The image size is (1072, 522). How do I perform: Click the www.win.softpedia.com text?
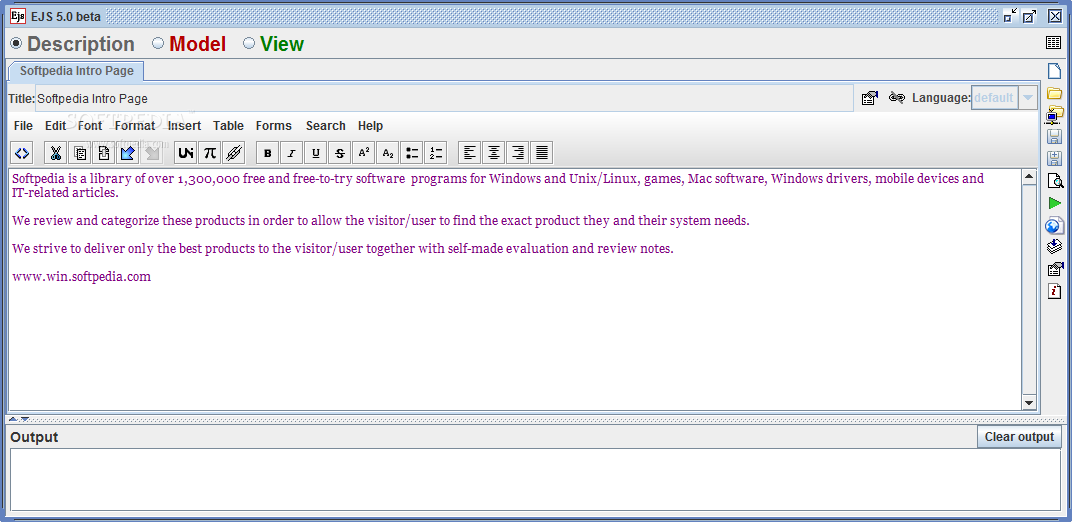pyautogui.click(x=81, y=277)
